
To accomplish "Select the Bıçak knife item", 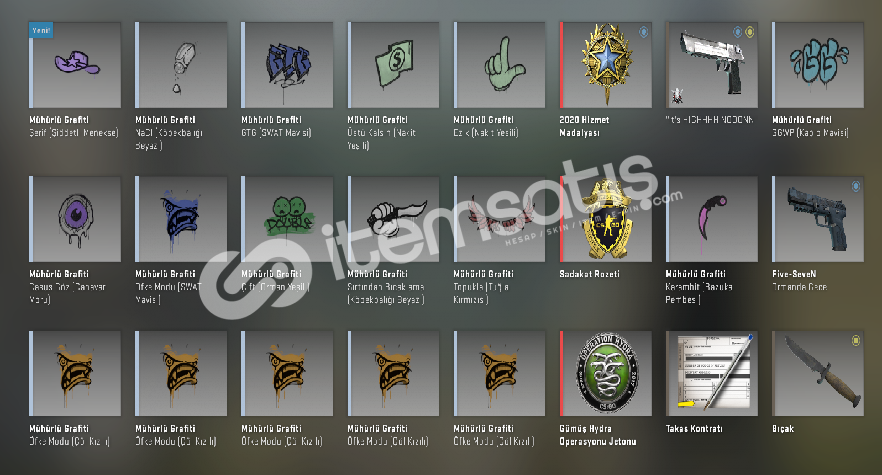I will click(818, 374).
